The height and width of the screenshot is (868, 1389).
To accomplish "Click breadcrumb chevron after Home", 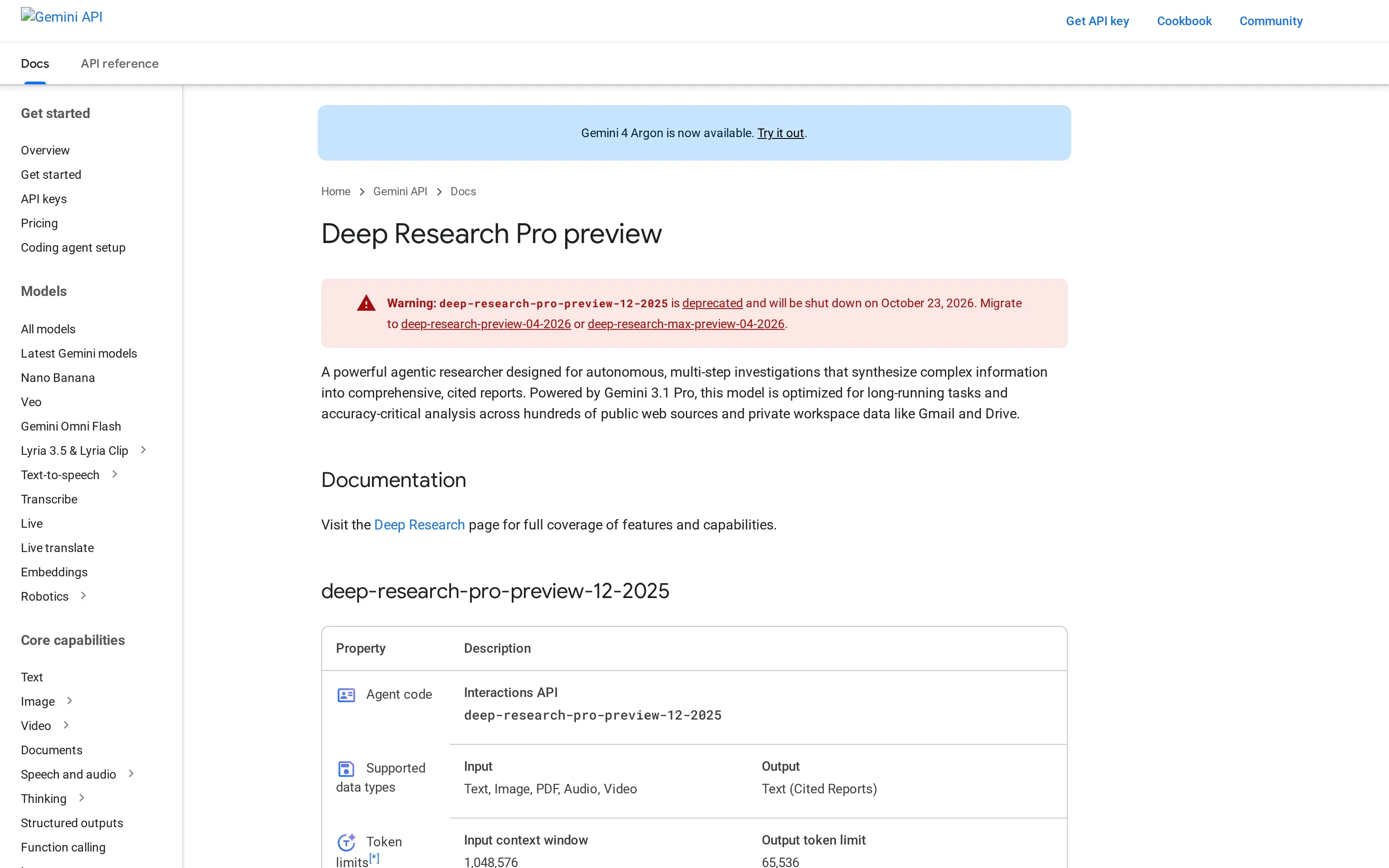I will pos(362,192).
